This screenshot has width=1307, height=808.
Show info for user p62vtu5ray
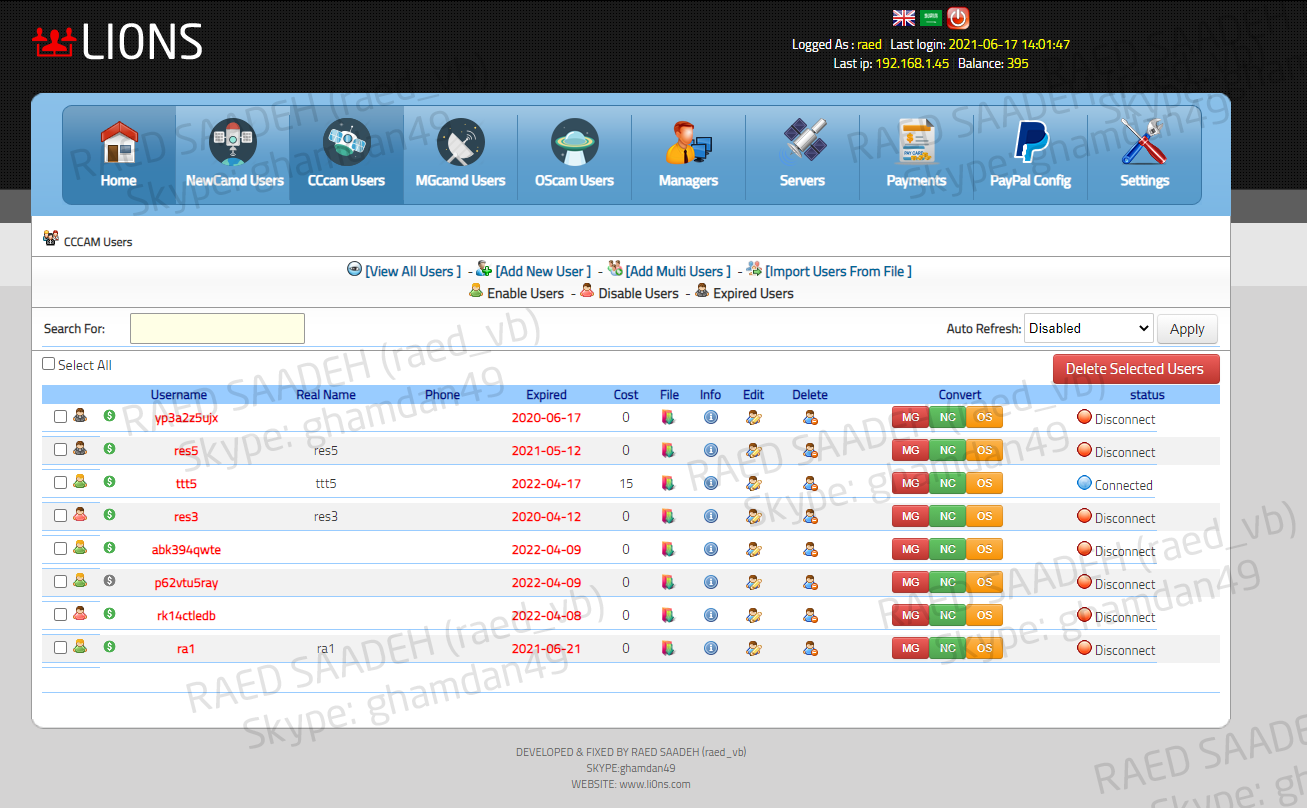pos(711,582)
